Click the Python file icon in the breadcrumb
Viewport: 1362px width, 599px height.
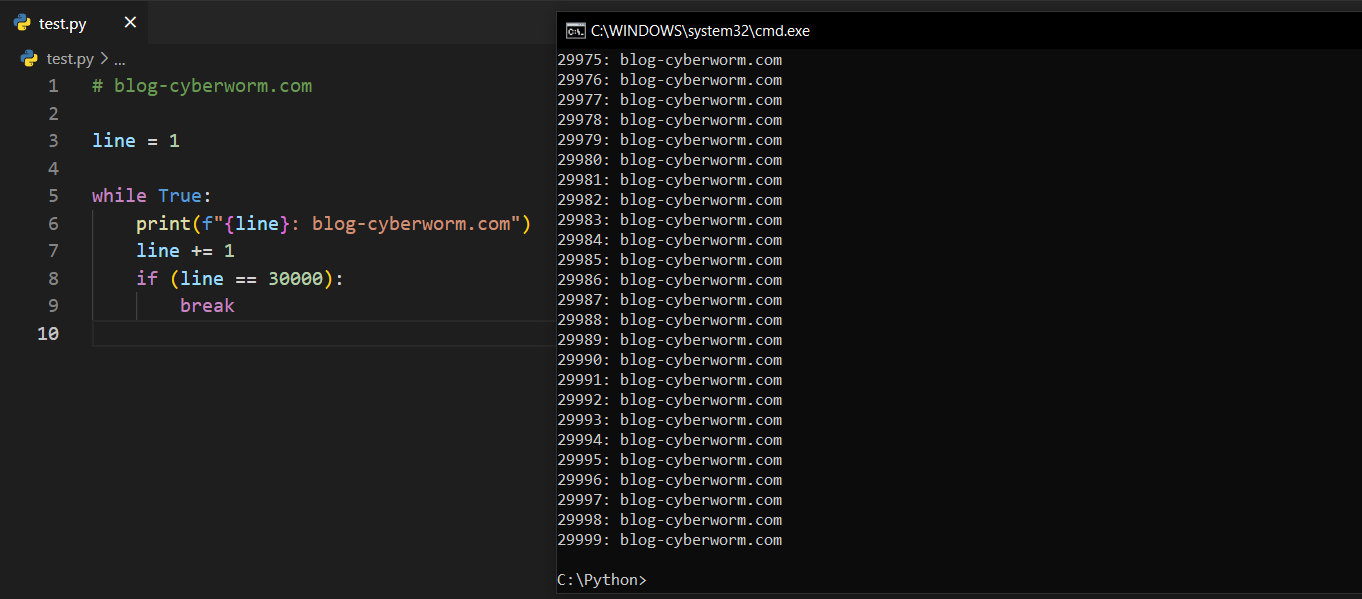coord(29,59)
